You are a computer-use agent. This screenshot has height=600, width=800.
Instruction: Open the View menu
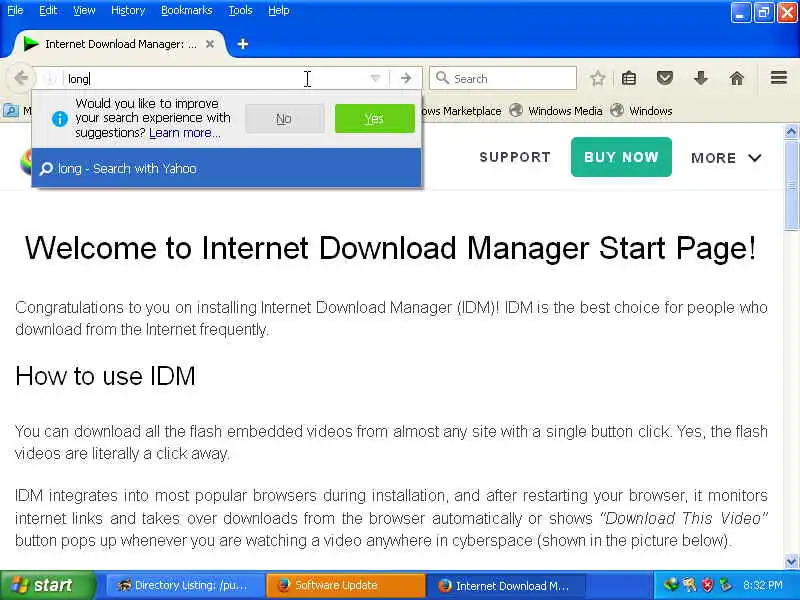pyautogui.click(x=84, y=10)
